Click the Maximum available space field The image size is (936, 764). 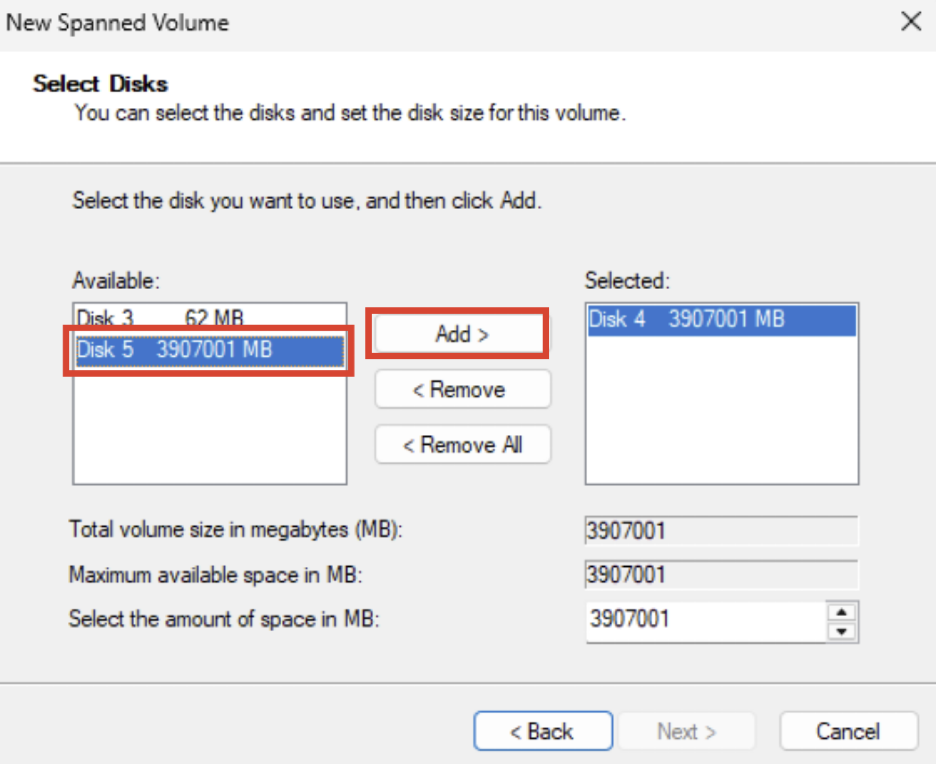(720, 575)
